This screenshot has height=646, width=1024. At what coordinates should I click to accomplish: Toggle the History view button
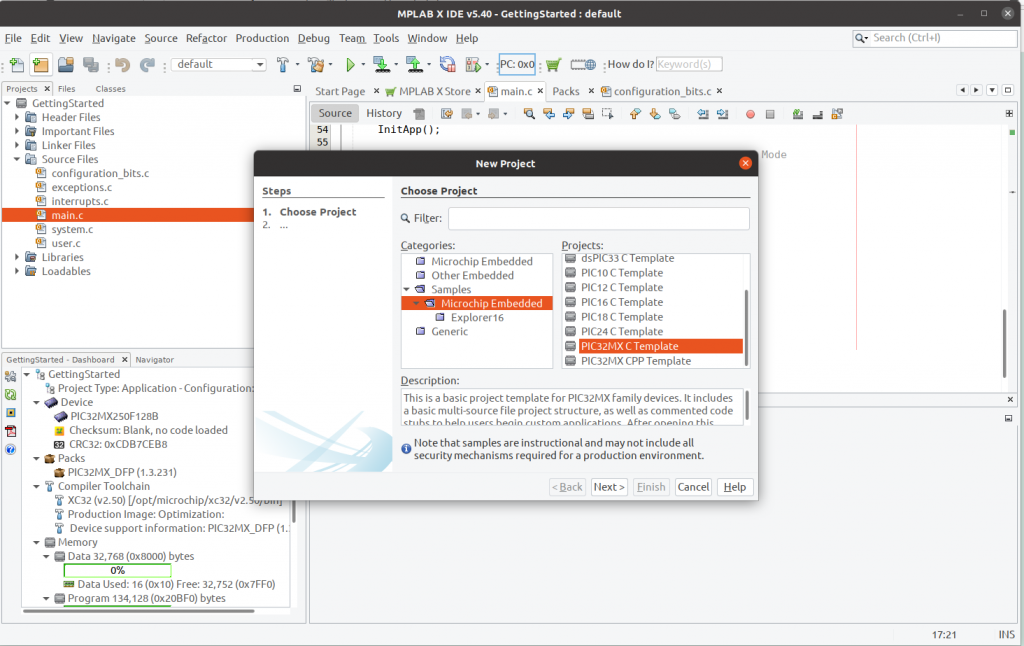(384, 113)
